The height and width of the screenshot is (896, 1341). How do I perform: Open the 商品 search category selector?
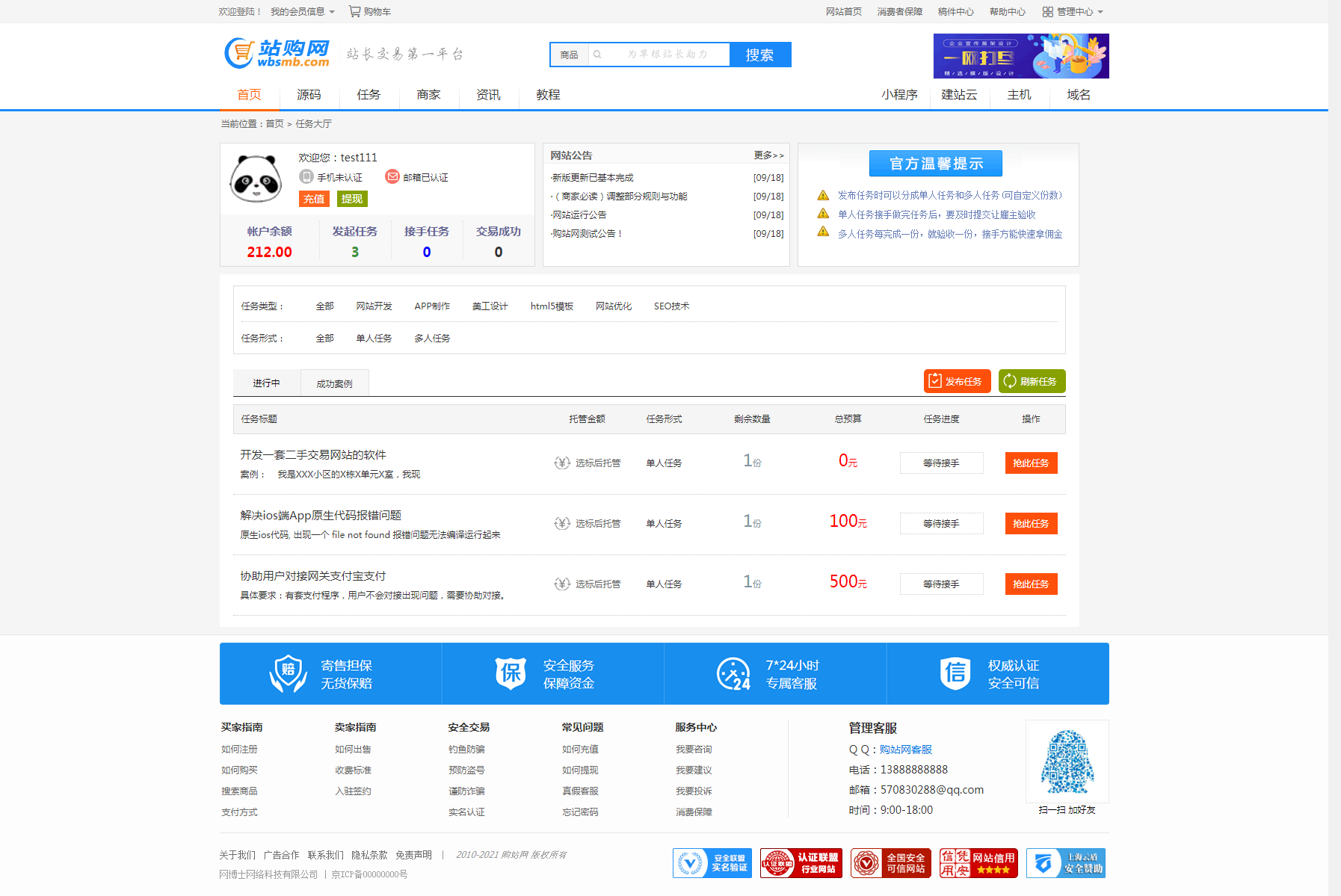(570, 55)
